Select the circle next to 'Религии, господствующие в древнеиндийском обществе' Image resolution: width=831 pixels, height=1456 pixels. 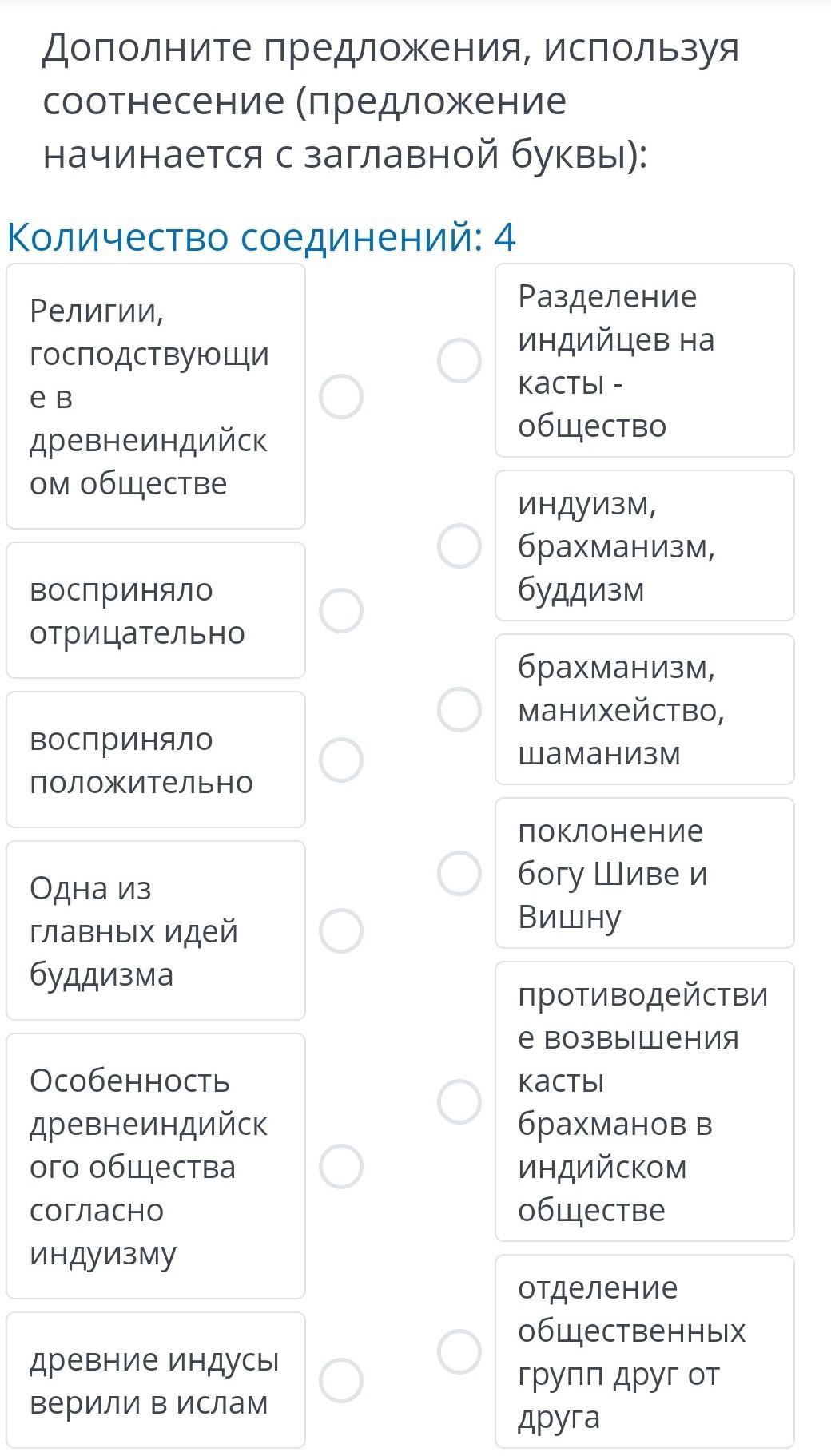coord(341,396)
